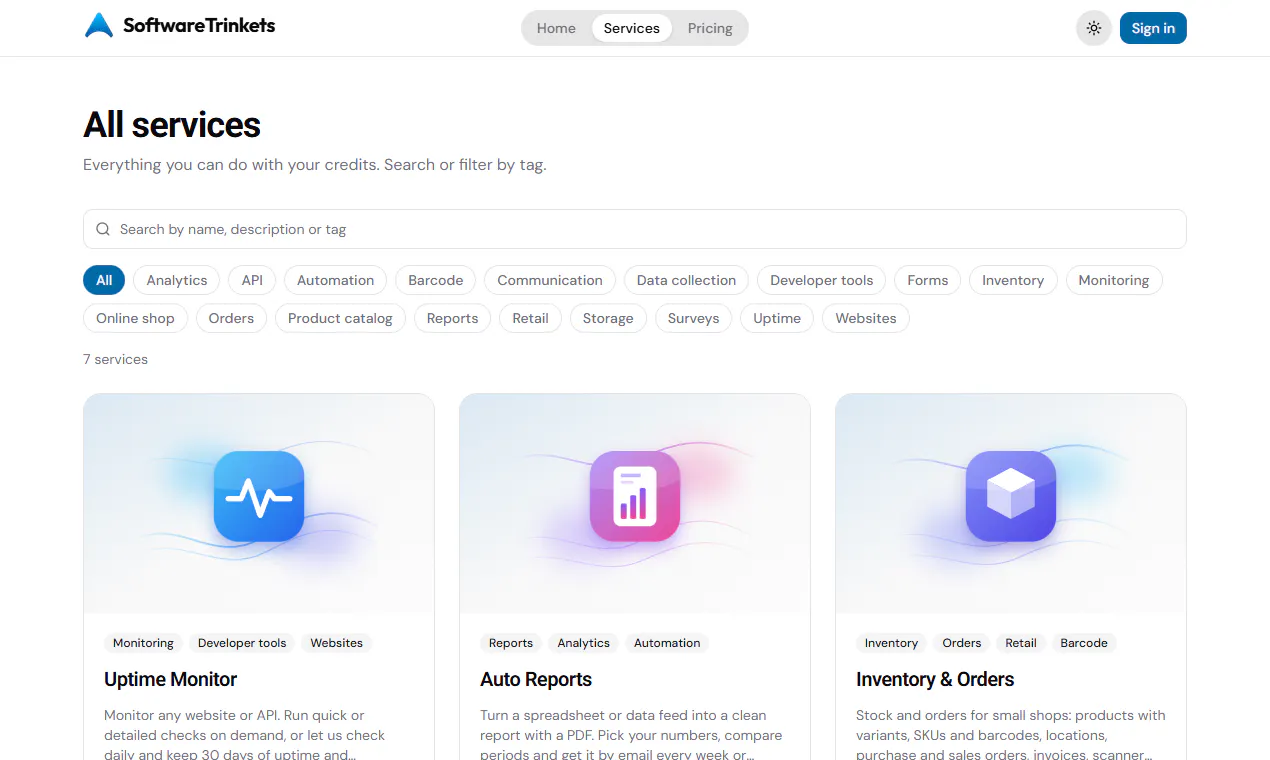
Task: Open the Inventory & Orders service title
Action: 935,680
